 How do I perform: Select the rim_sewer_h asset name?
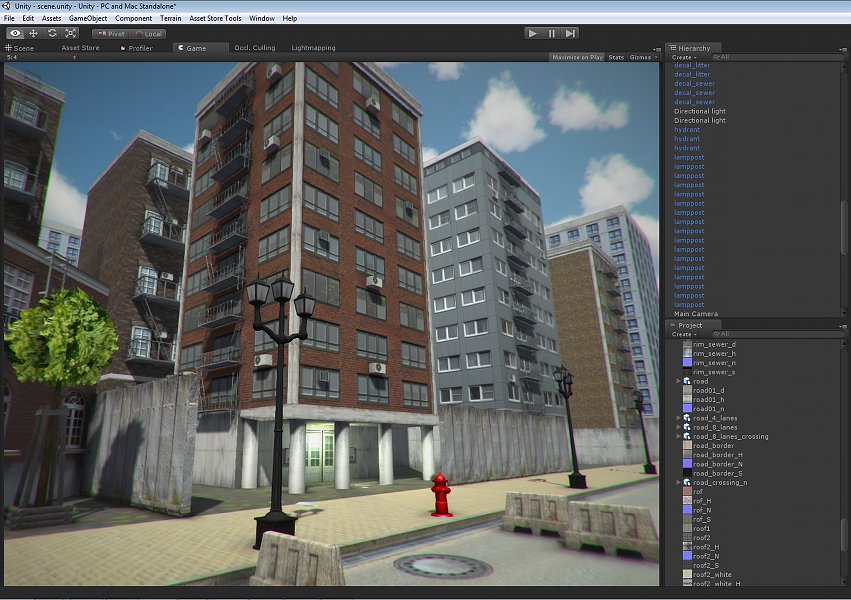coord(714,354)
